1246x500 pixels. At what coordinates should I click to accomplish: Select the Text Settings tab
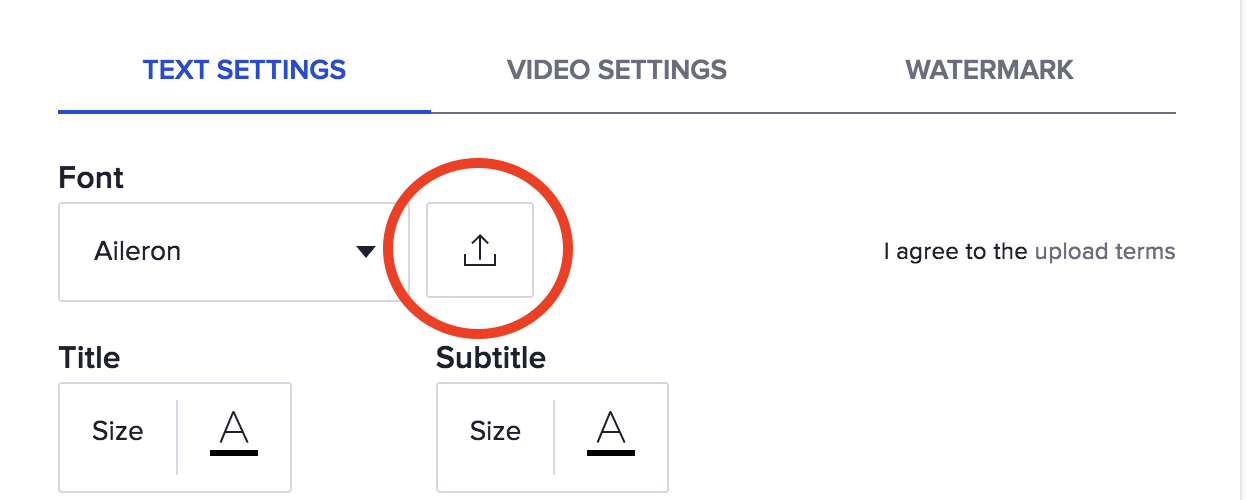pos(244,70)
